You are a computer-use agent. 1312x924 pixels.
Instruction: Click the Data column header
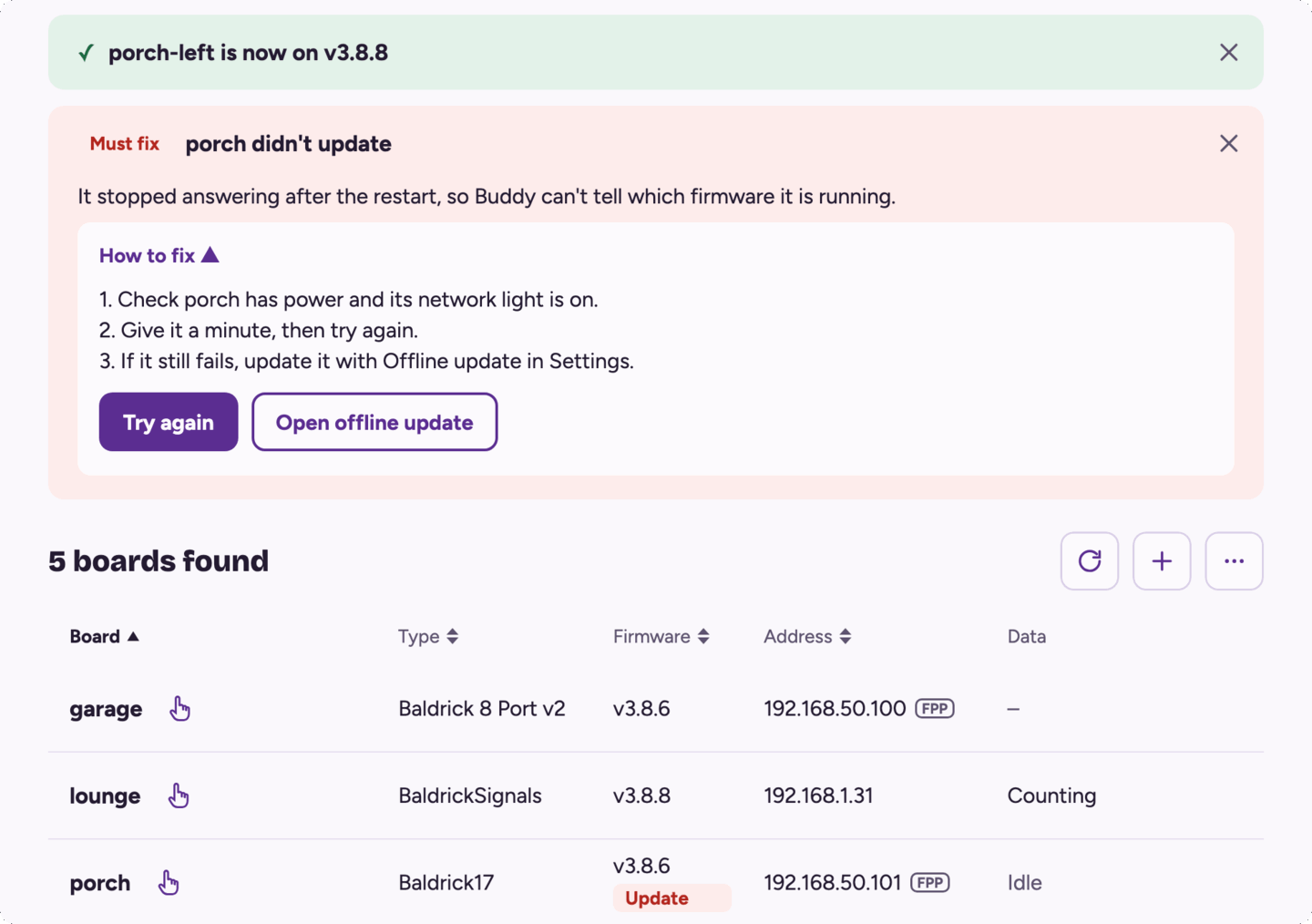[1026, 637]
